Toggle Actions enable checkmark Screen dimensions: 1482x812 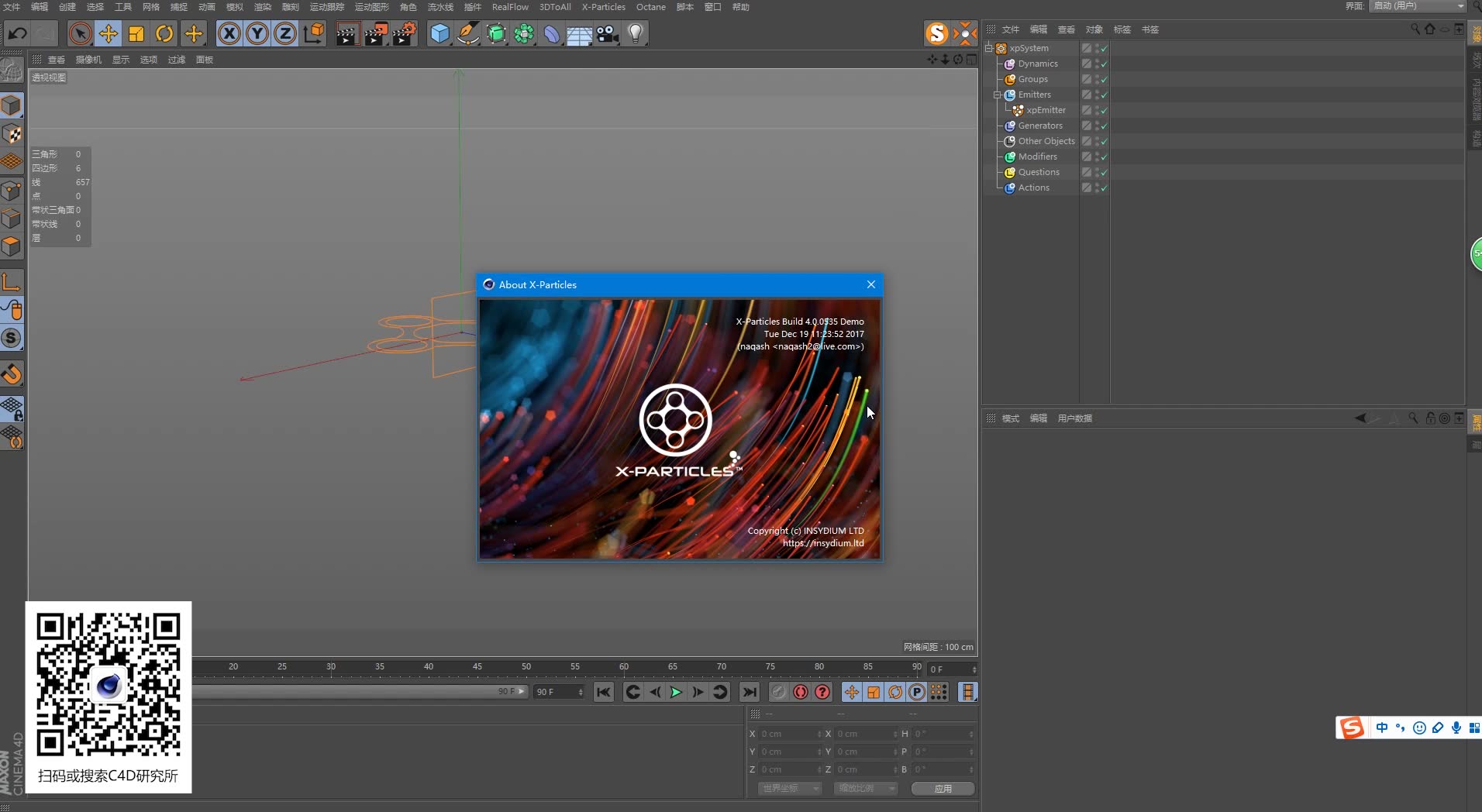(x=1104, y=188)
